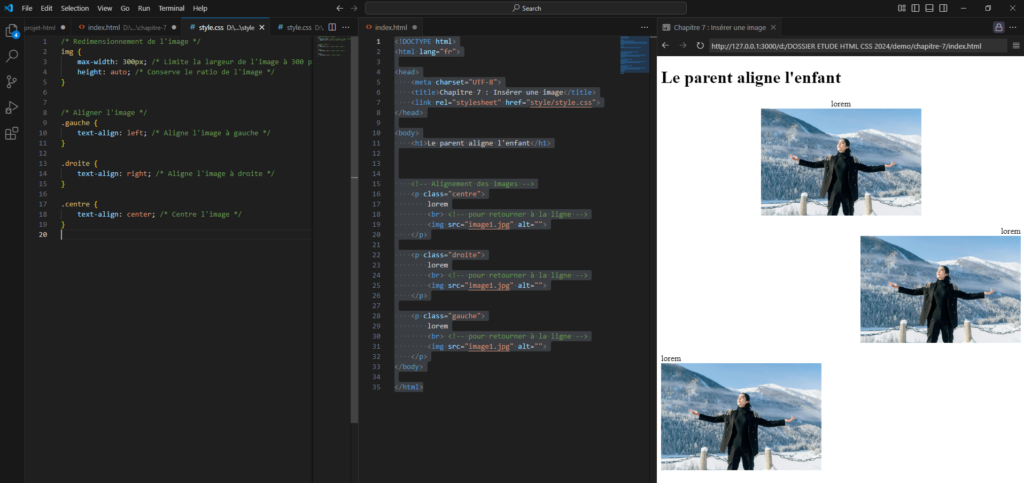The height and width of the screenshot is (483, 1024).
Task: Open the Extensions view
Action: coord(12,133)
